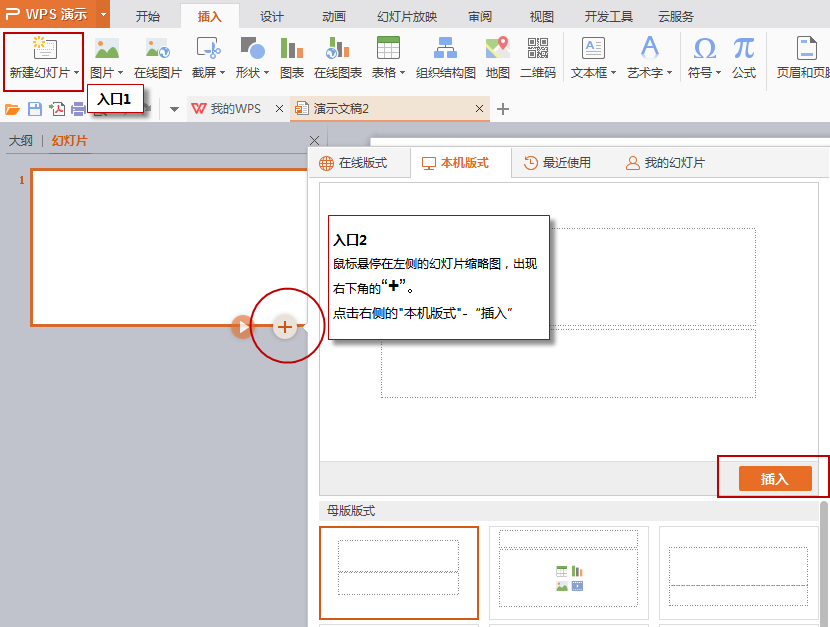Switch to the 大纲 outline pane tab
This screenshot has width=830, height=627.
click(21, 141)
